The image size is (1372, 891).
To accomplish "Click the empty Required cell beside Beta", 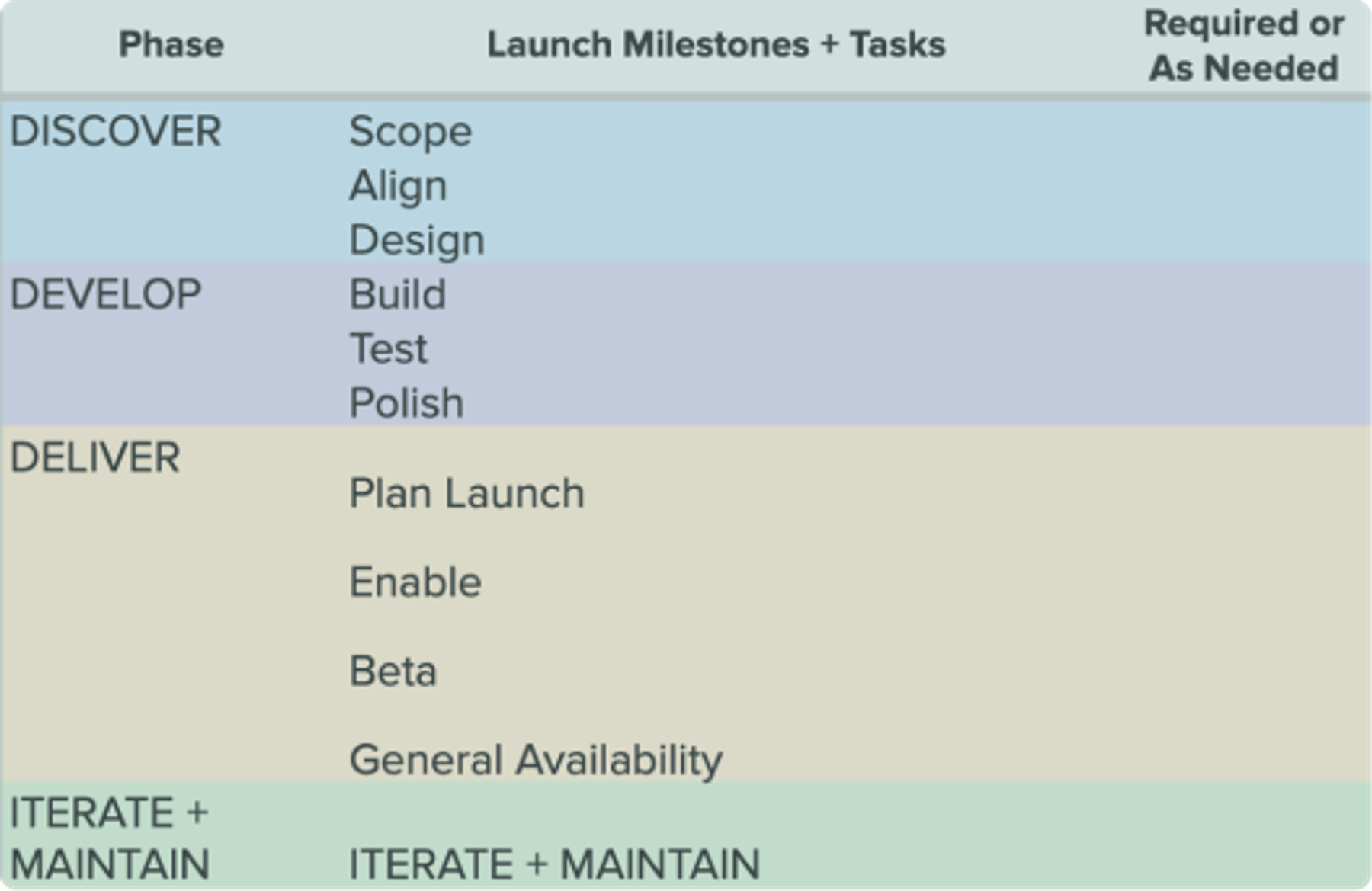I will [1244, 671].
